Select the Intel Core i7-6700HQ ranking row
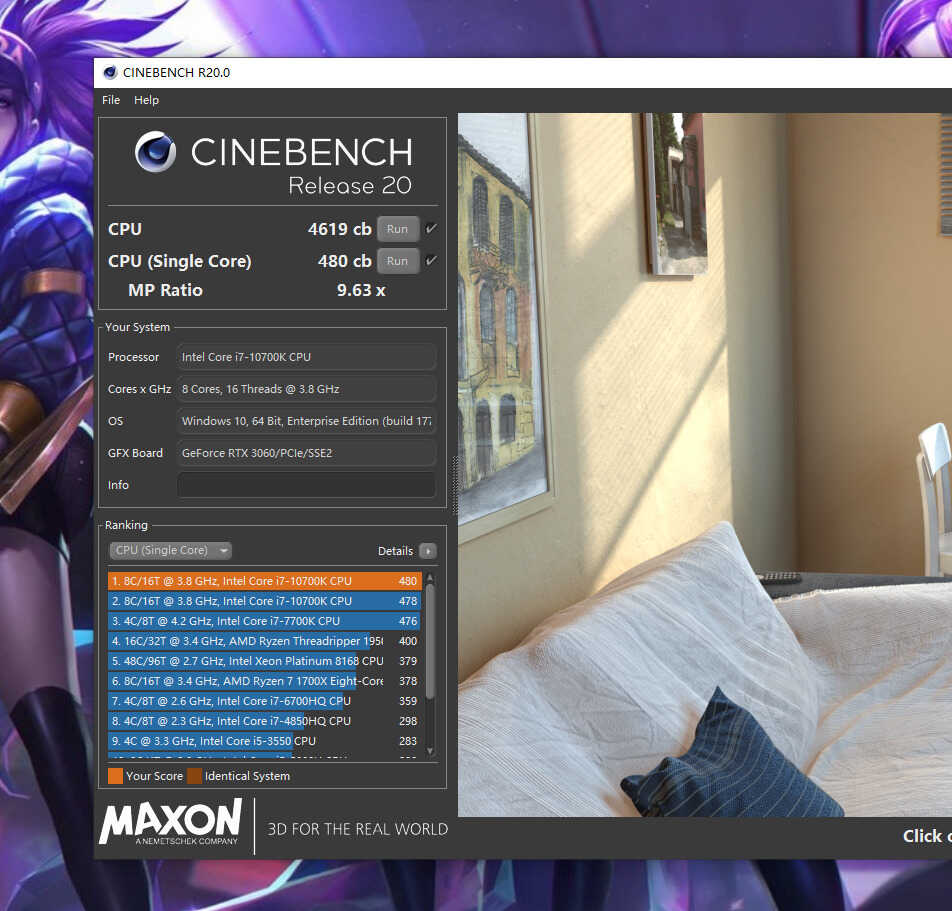Screen dimensions: 952x911 [x=265, y=701]
